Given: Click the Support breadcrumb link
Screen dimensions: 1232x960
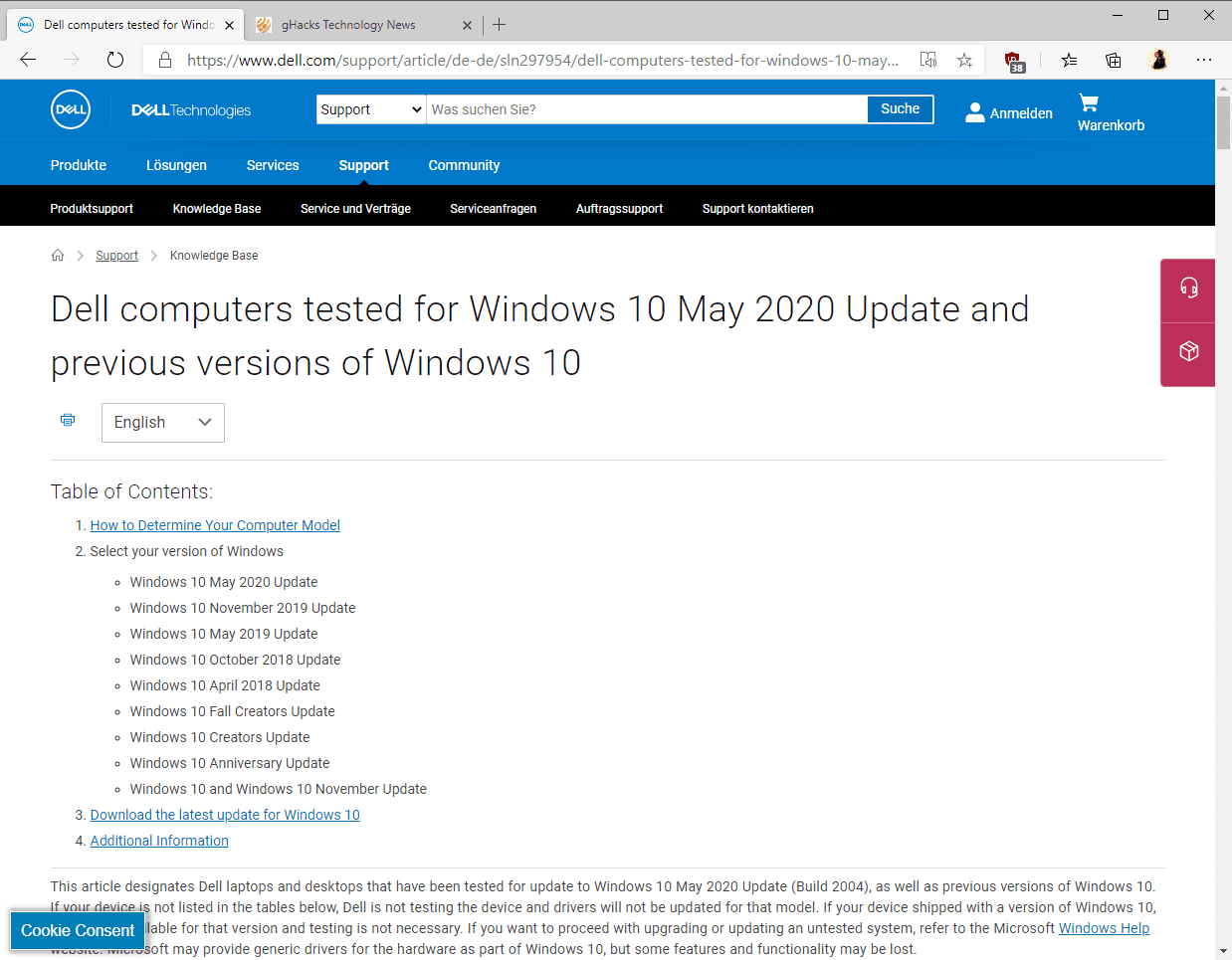Looking at the screenshot, I should (x=116, y=256).
